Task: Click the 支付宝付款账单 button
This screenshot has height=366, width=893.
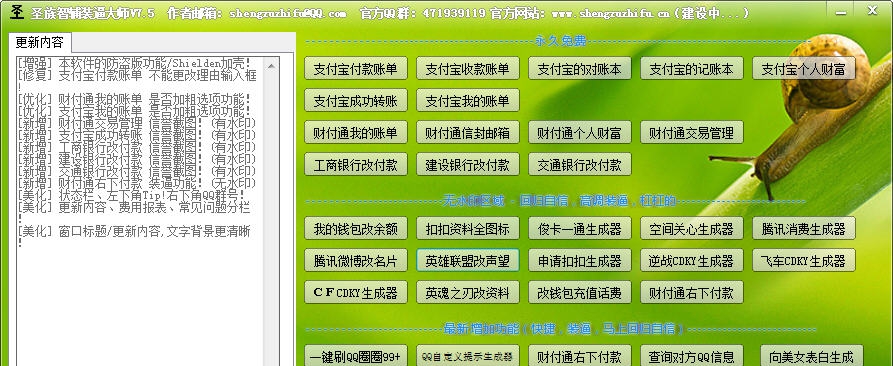Action: click(355, 69)
